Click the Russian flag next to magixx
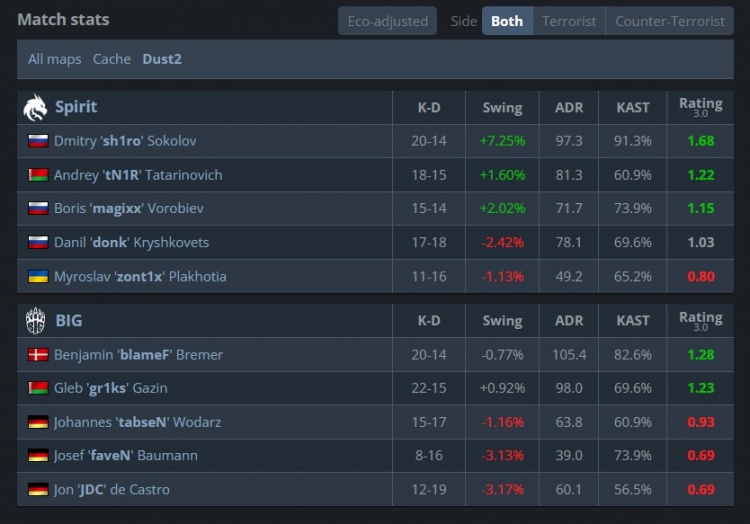Screen dimensions: 750x524 38,208
